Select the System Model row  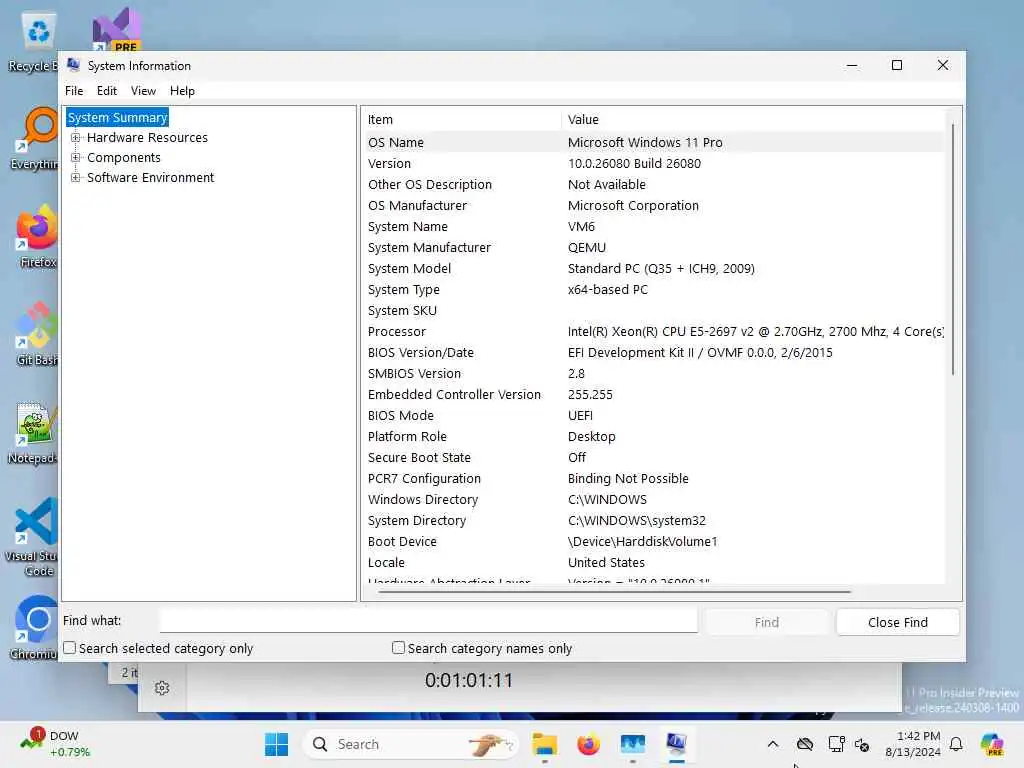coord(653,268)
